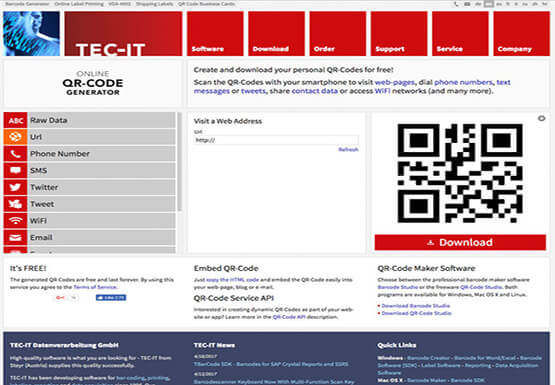This screenshot has height=385, width=555.
Task: Open the Barcode Studio link
Action: coord(398,287)
